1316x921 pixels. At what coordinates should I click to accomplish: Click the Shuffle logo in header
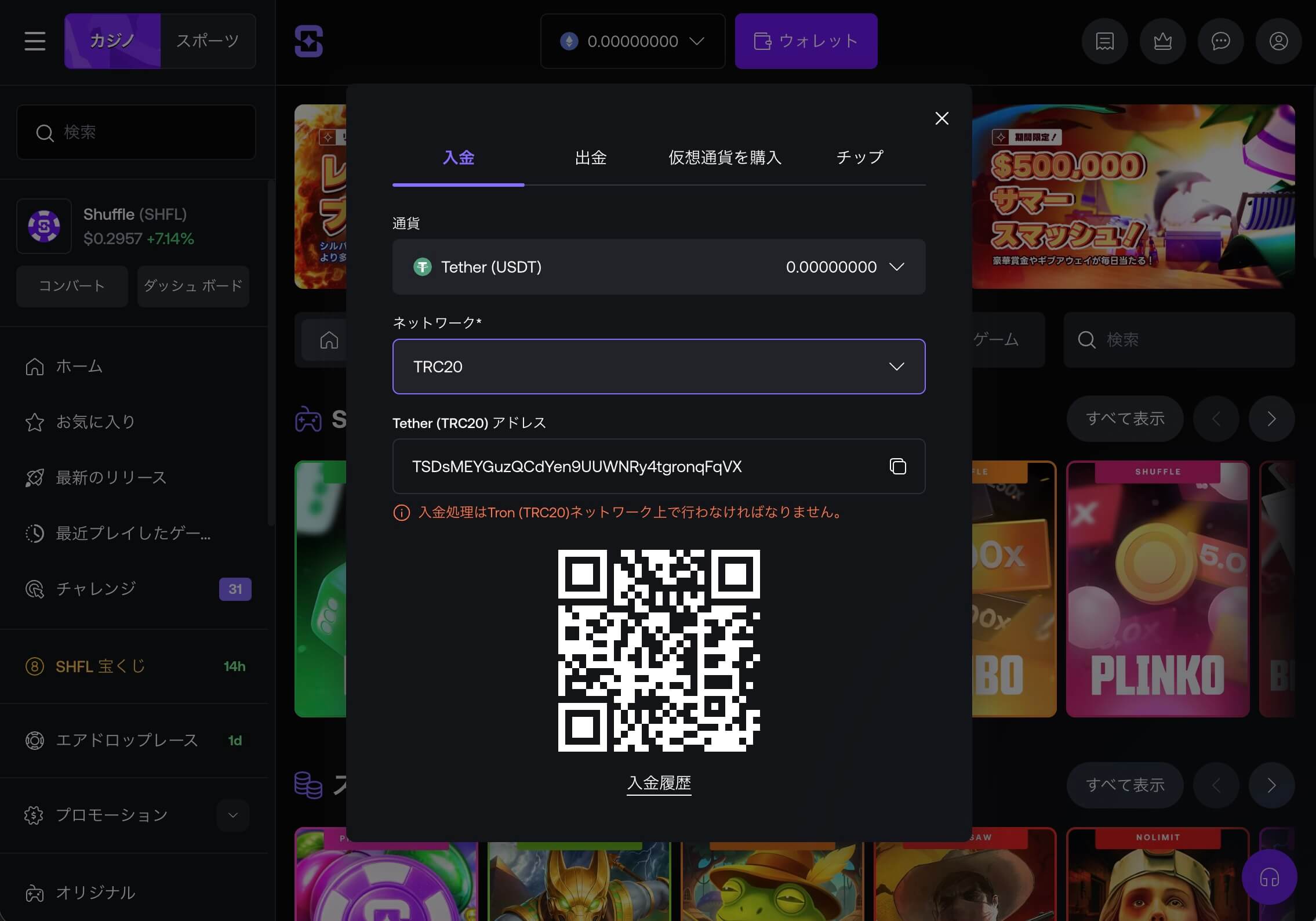click(308, 41)
